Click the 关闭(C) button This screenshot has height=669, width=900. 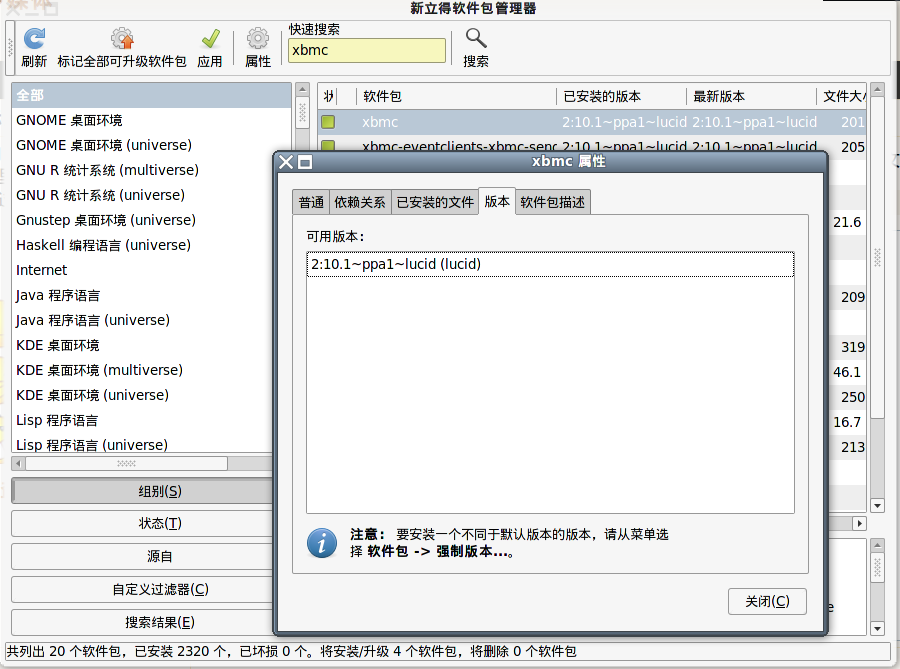point(767,601)
